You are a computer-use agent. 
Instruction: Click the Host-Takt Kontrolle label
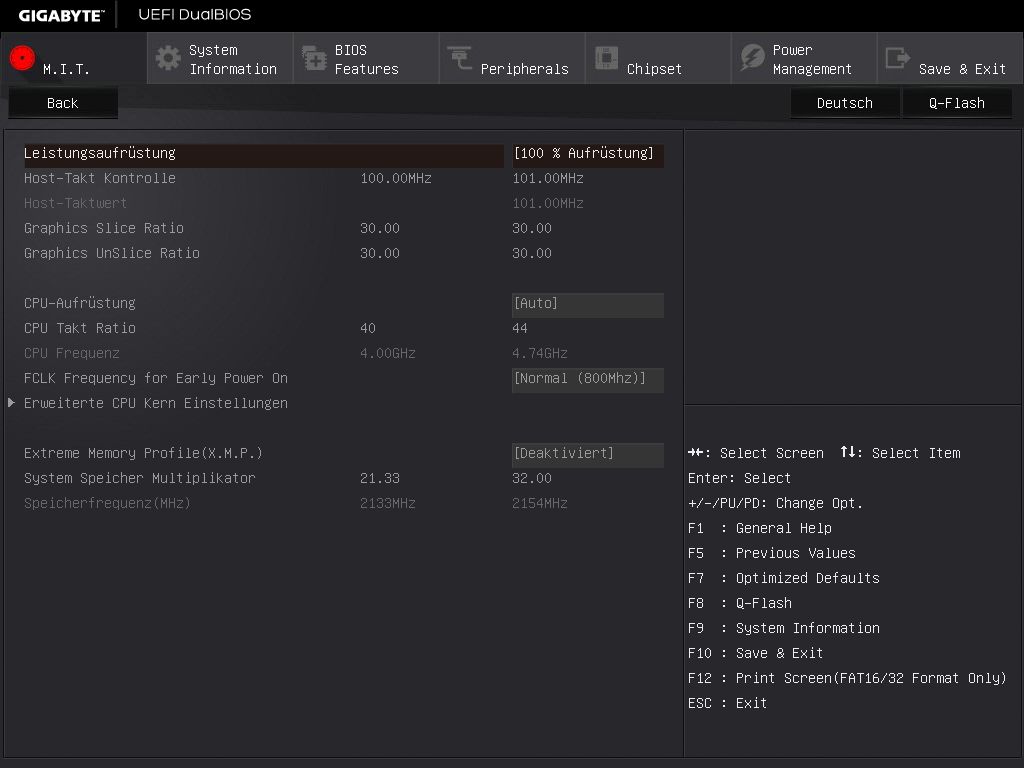100,178
